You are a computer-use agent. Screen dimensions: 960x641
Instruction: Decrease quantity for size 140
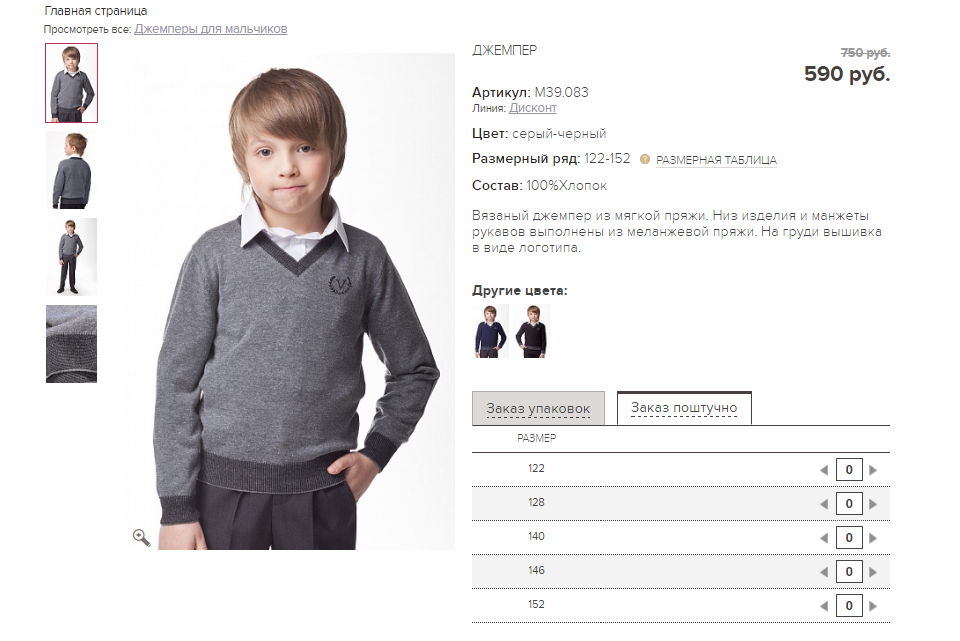(x=824, y=538)
